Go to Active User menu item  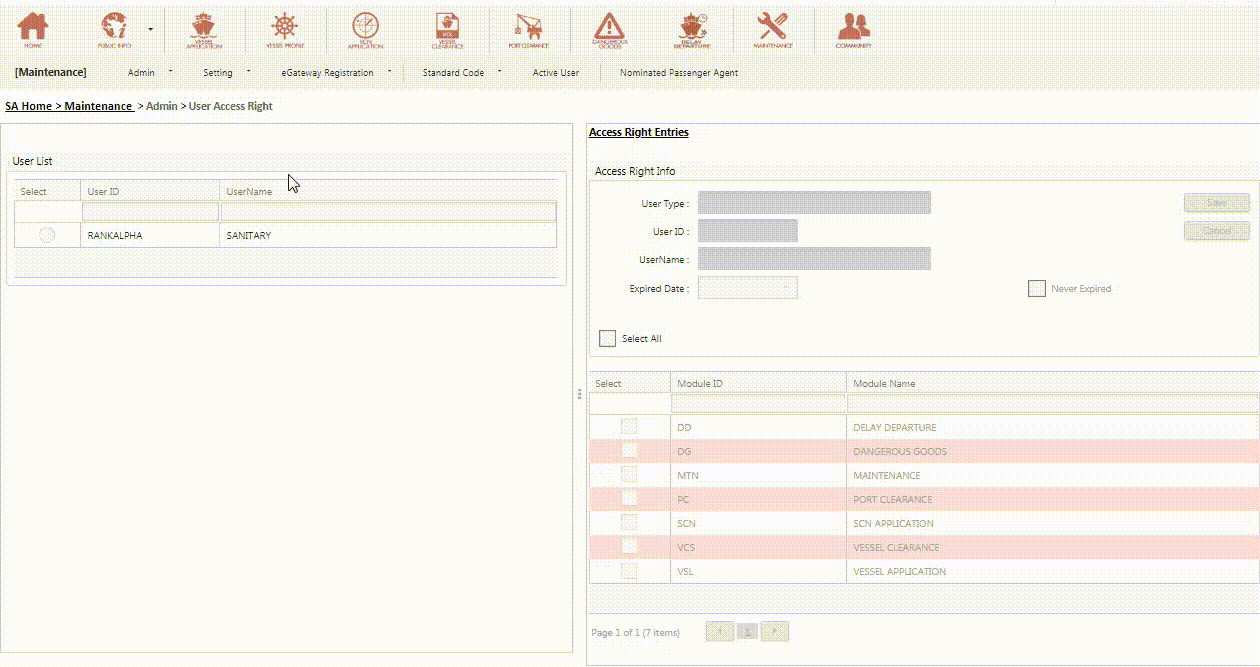click(555, 73)
